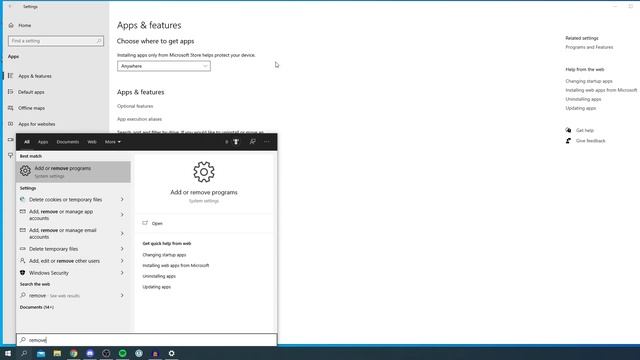
Task: Launch Google Chrome from the taskbar
Action: point(73,353)
